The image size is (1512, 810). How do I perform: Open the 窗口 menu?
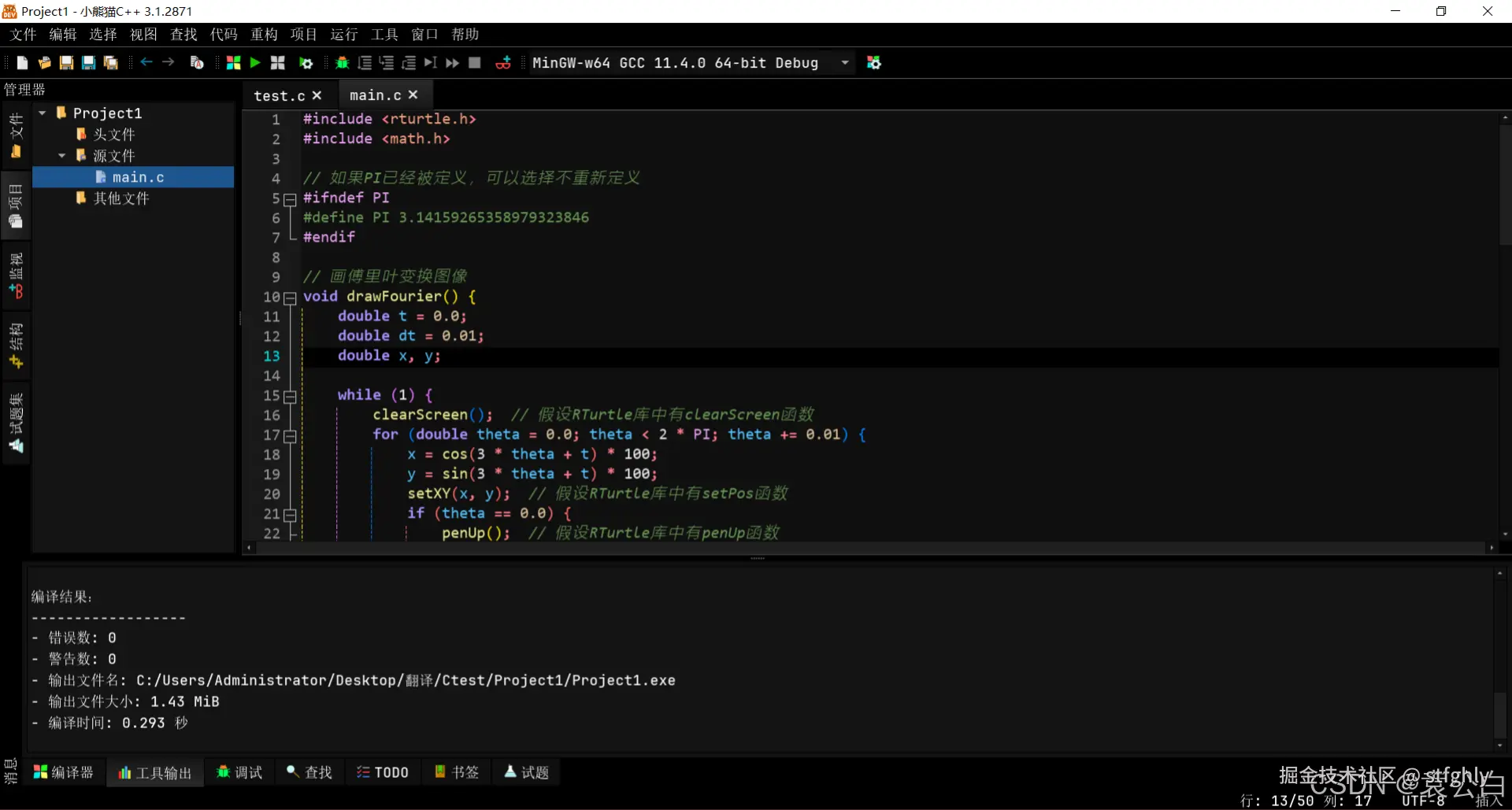(424, 35)
